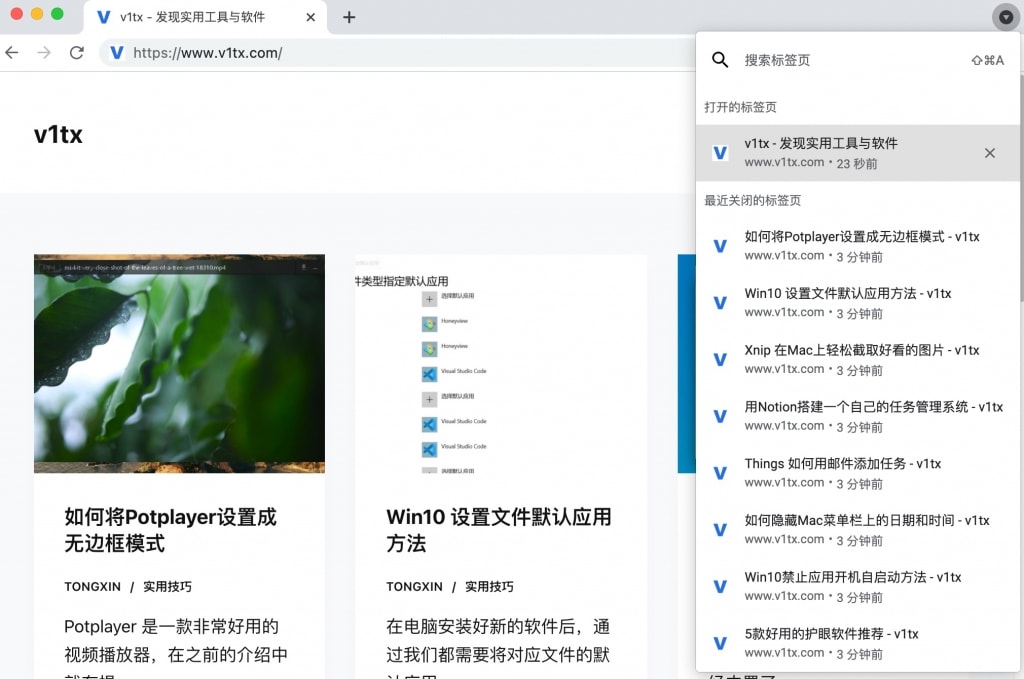Screen dimensions: 1024x679
Task: Open the Win10 default apps thumbnail
Action: tap(501, 364)
